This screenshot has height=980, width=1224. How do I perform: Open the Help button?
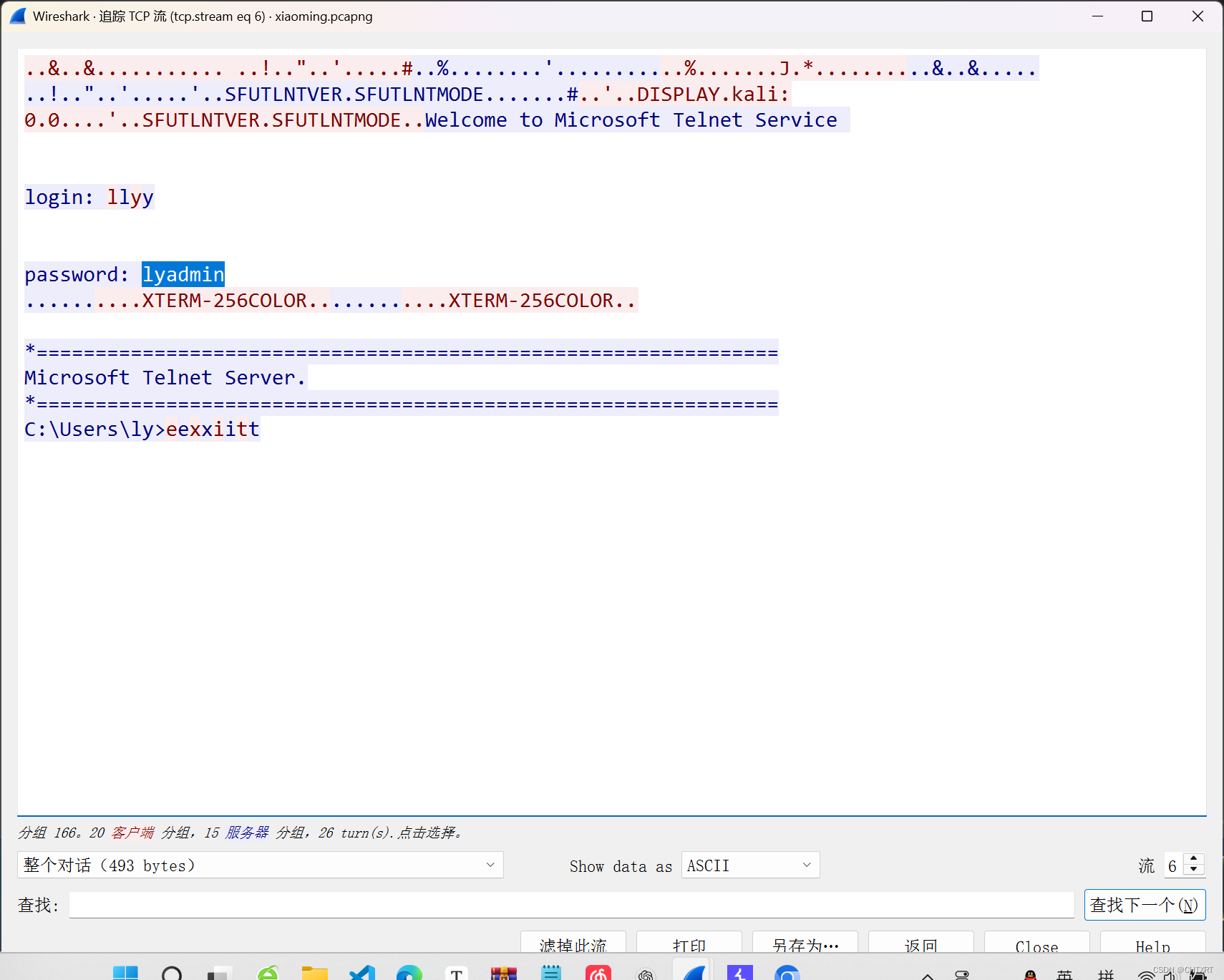pos(1152,943)
